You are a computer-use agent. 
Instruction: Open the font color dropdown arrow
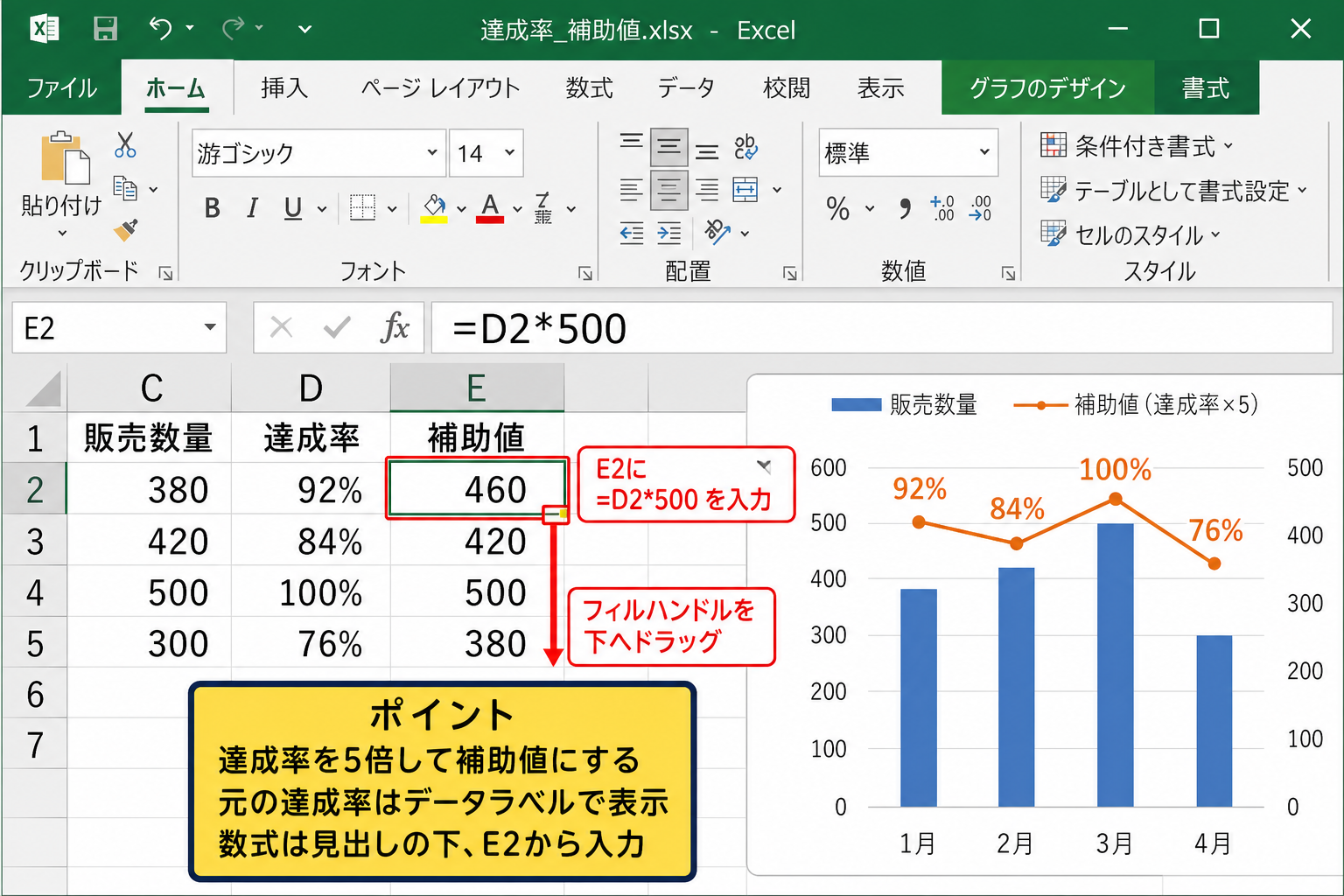(x=517, y=209)
